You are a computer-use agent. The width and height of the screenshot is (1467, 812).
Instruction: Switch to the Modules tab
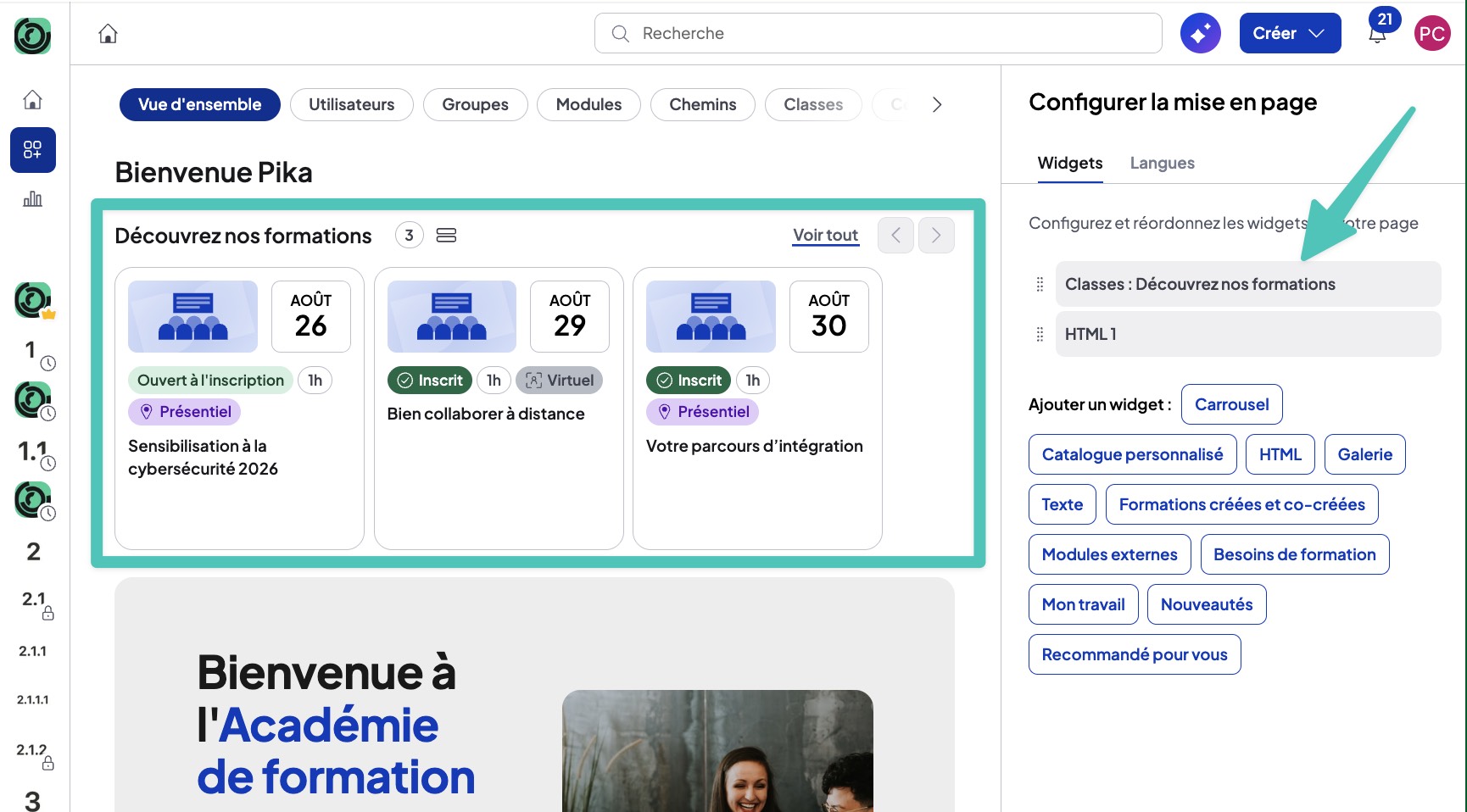(x=589, y=105)
